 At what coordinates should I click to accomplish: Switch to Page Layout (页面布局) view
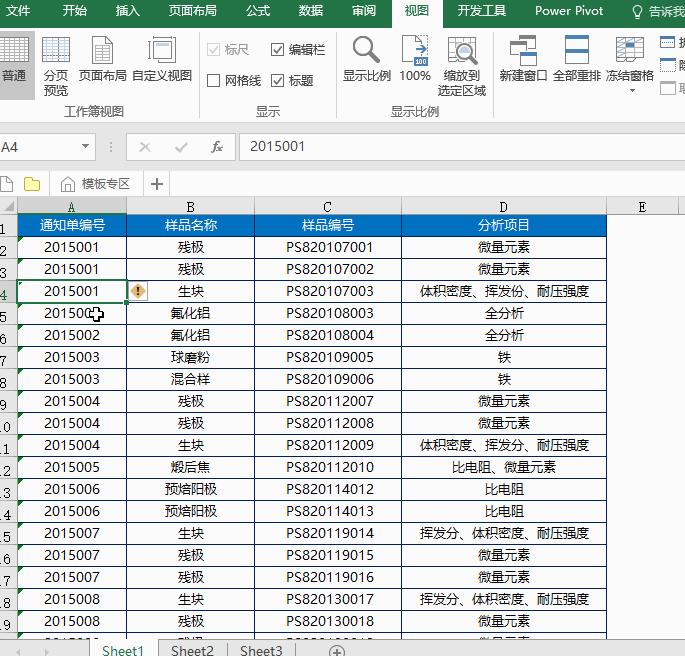click(x=103, y=59)
